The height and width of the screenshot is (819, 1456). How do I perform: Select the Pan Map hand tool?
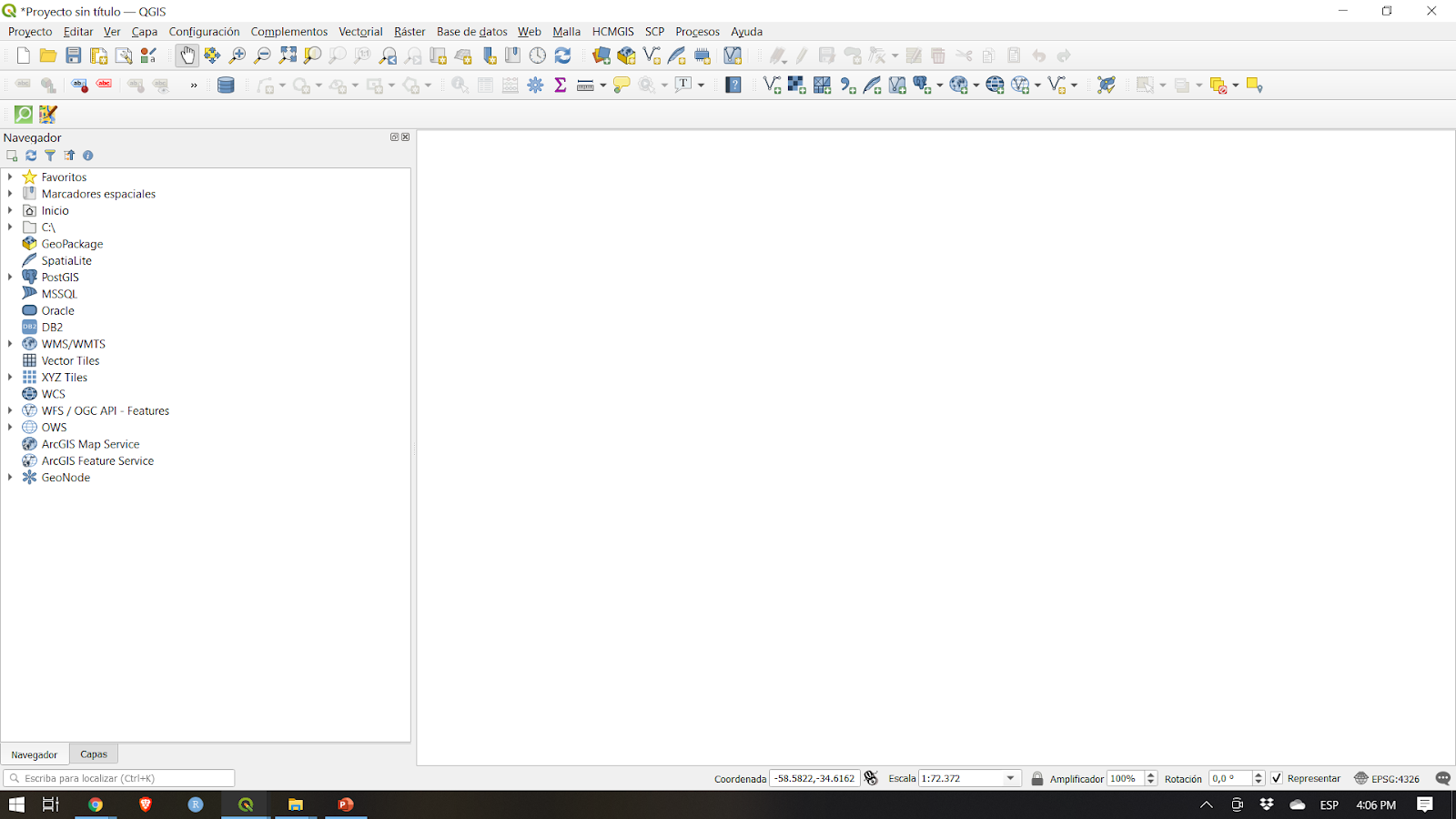click(x=187, y=56)
